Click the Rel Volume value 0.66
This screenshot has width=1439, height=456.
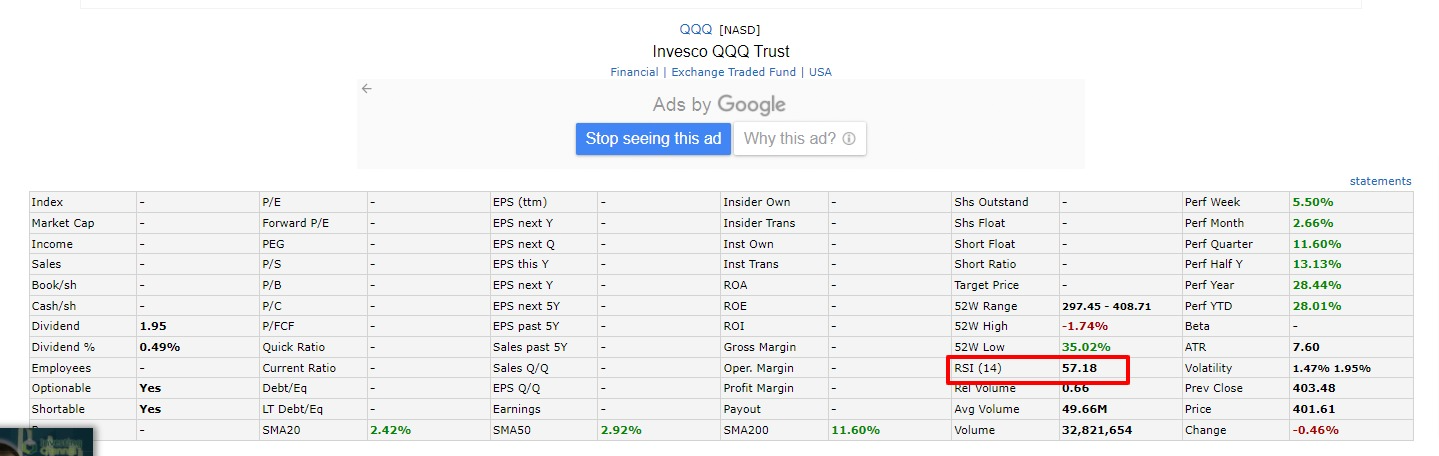point(1076,388)
